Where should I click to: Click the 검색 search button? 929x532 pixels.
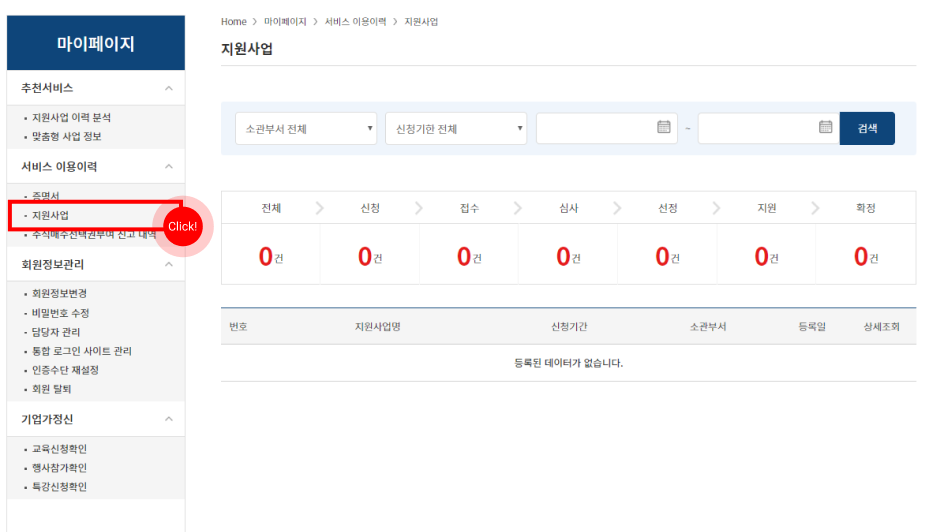[x=867, y=129]
